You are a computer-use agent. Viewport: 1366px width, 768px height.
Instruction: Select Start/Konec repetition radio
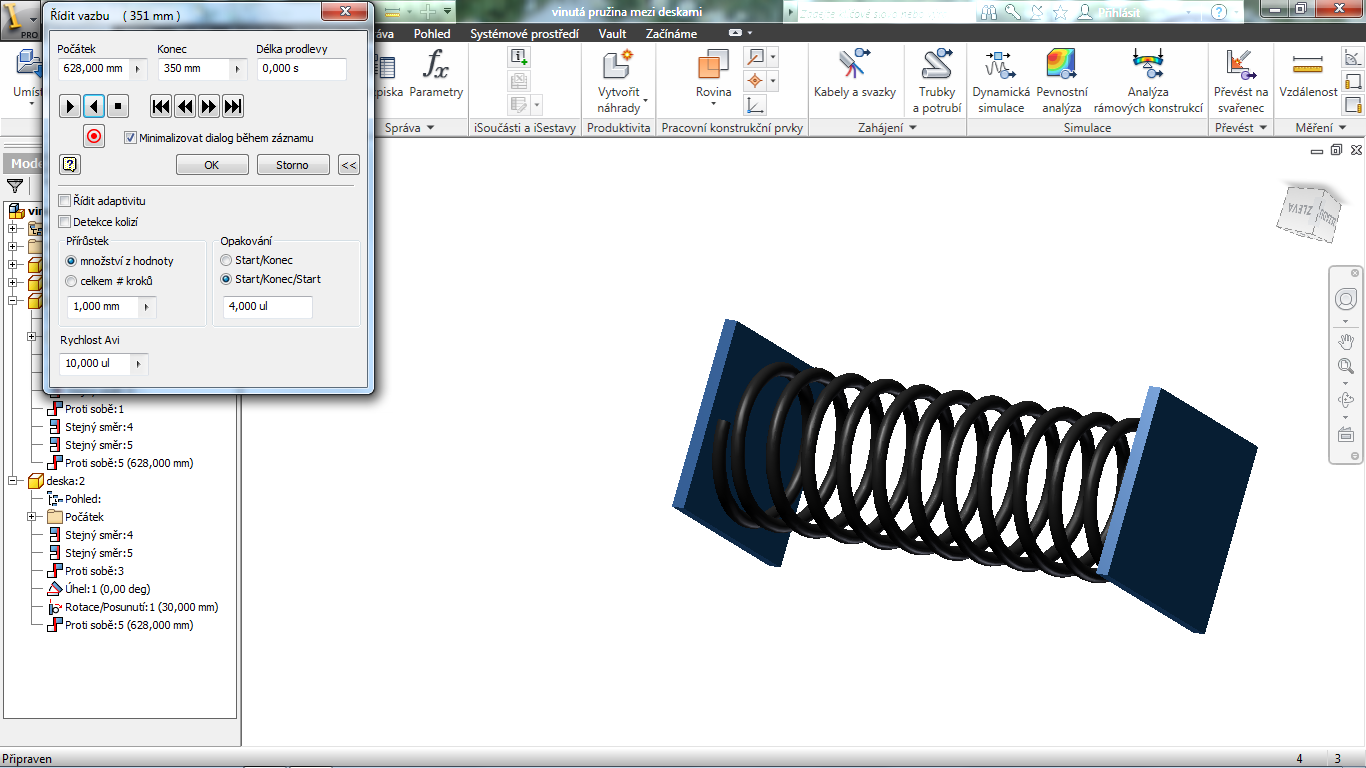tap(226, 260)
